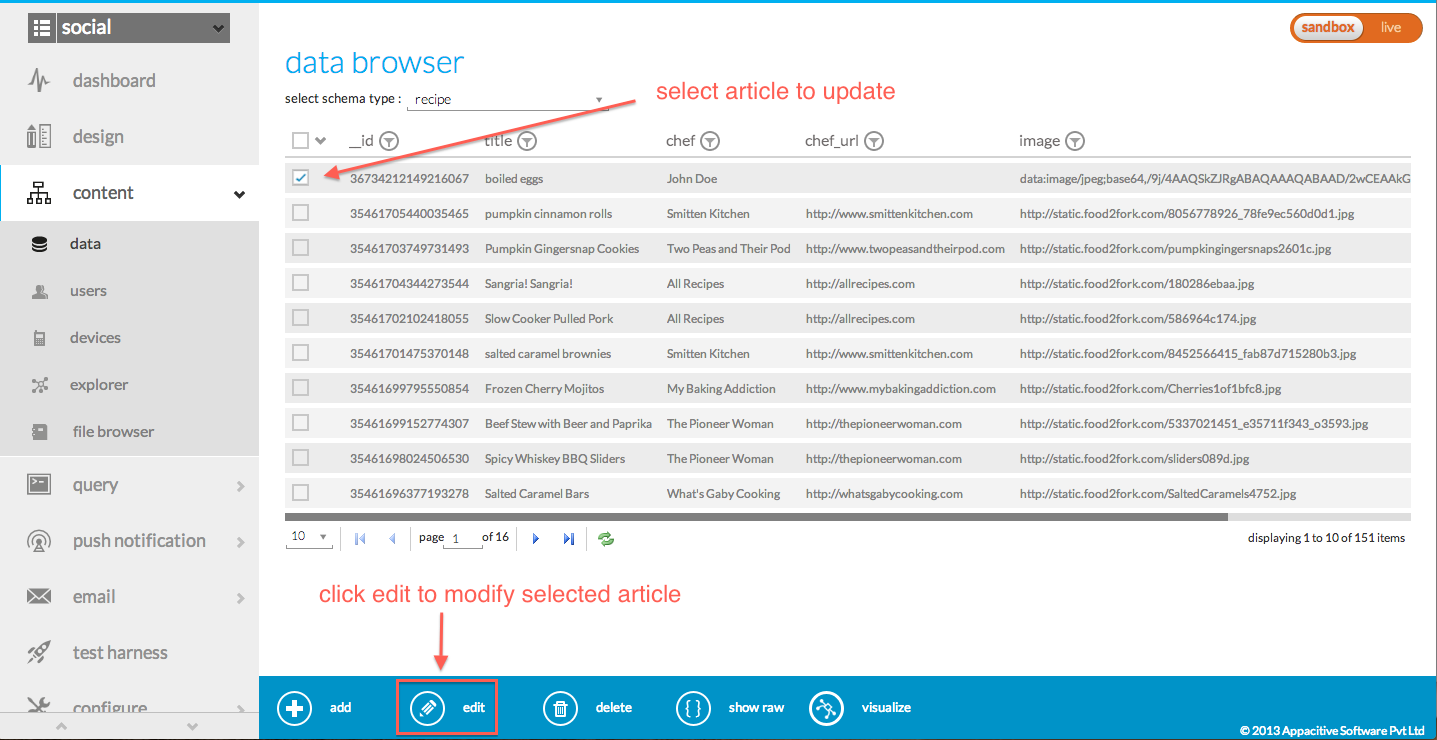
Task: Filter the chef column
Action: [x=710, y=141]
